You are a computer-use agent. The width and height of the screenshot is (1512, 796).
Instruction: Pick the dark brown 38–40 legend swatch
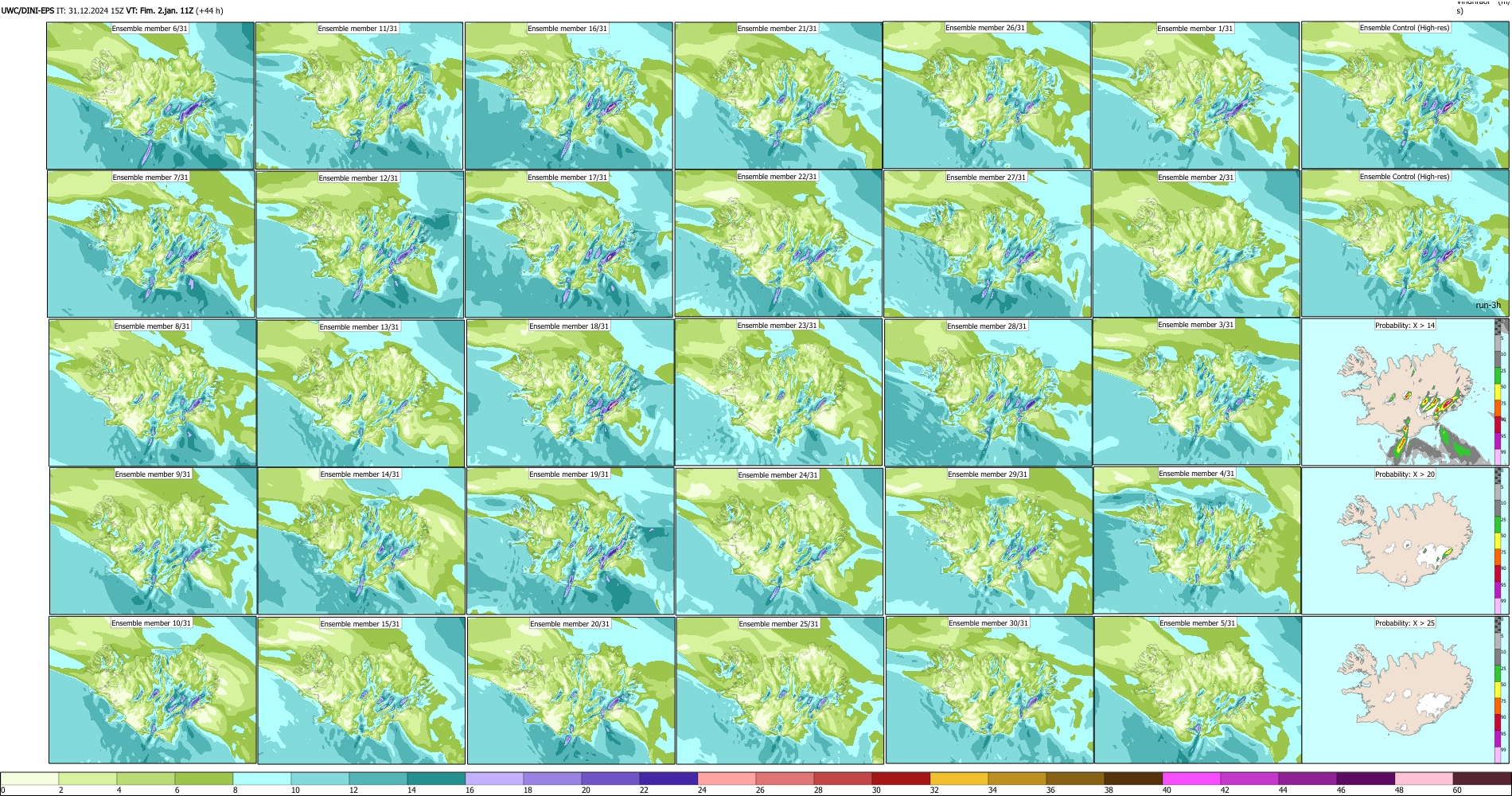coord(1133,778)
